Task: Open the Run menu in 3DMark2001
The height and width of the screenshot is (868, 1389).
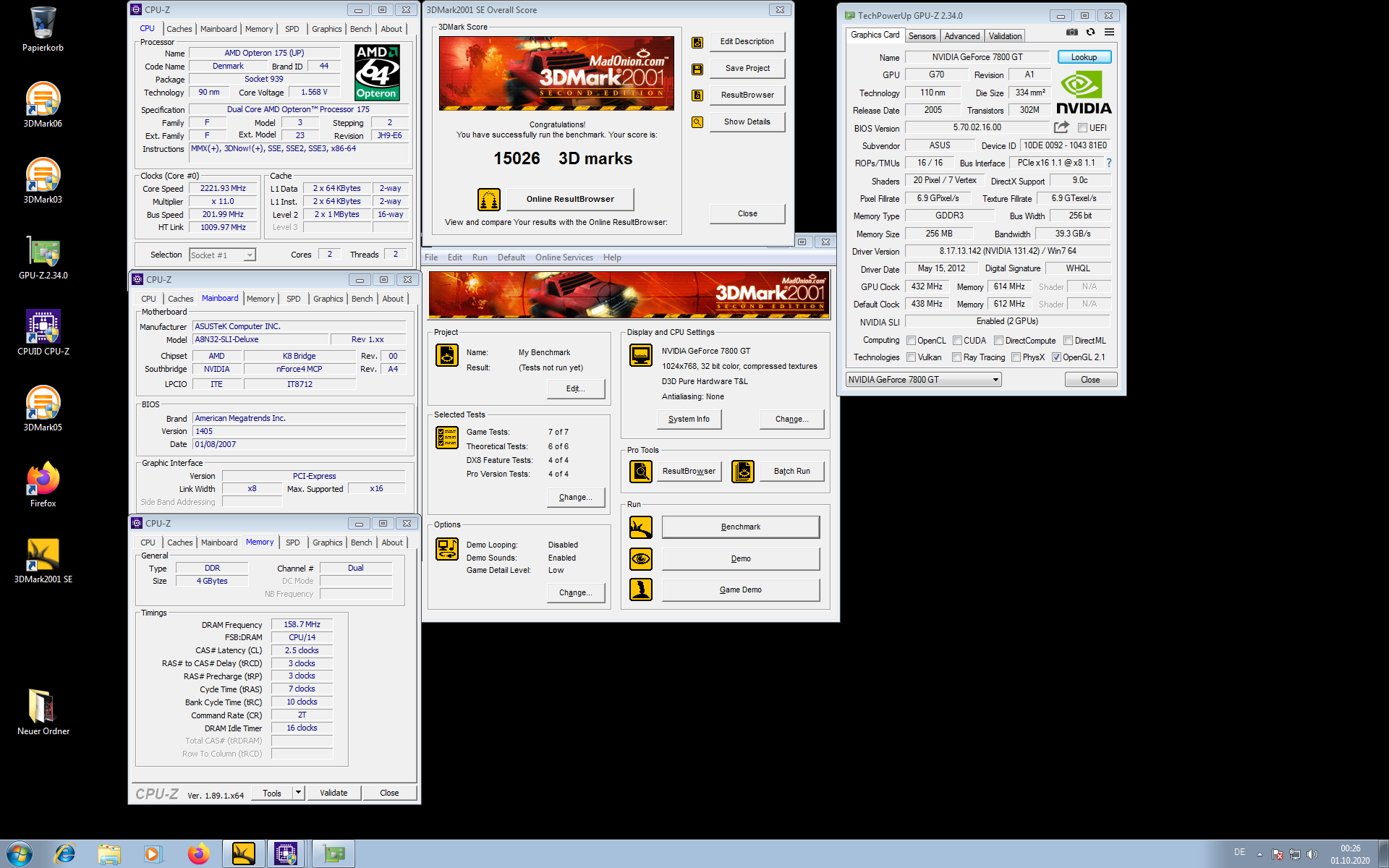Action: click(480, 258)
